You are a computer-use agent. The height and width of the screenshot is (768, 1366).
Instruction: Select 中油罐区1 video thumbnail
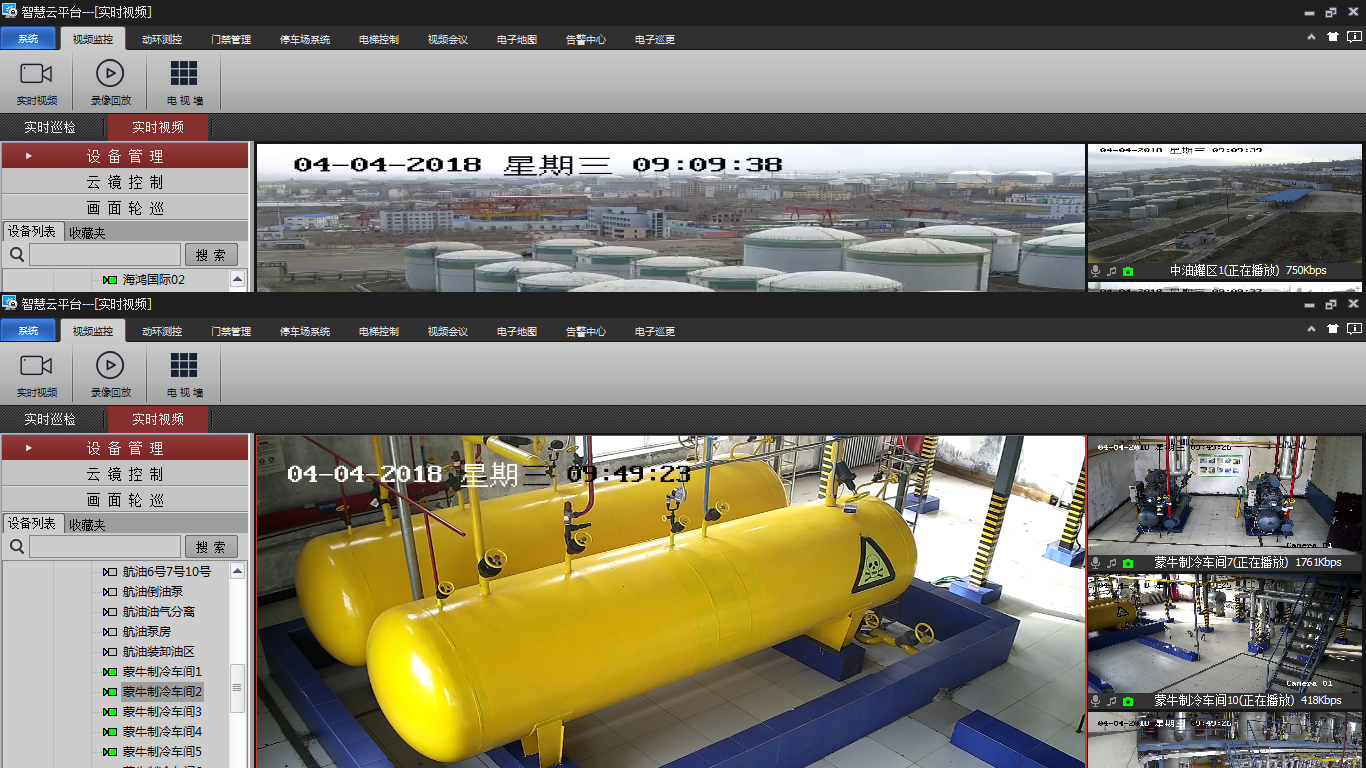1225,204
